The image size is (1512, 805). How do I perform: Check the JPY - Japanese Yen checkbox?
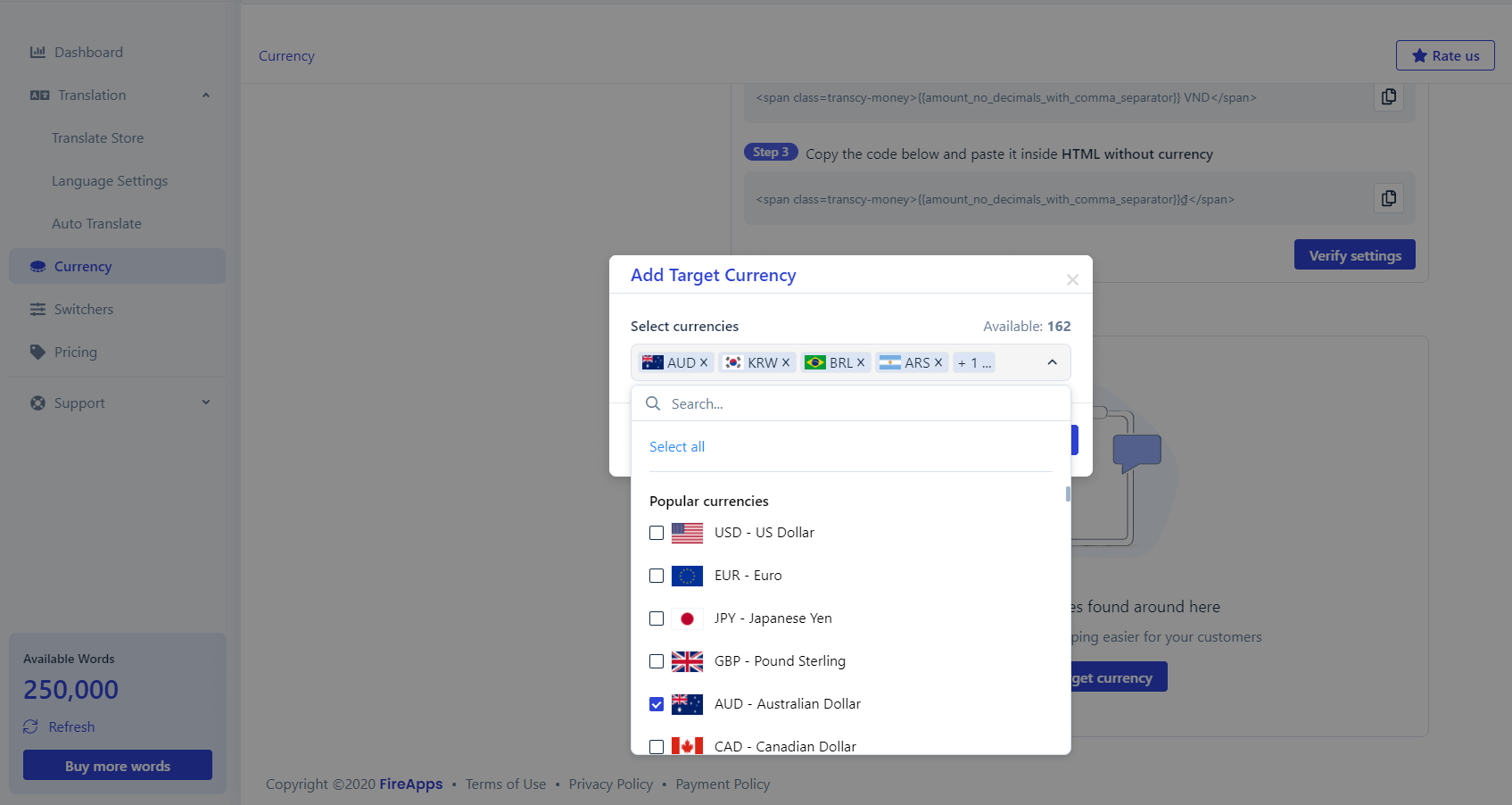click(657, 618)
